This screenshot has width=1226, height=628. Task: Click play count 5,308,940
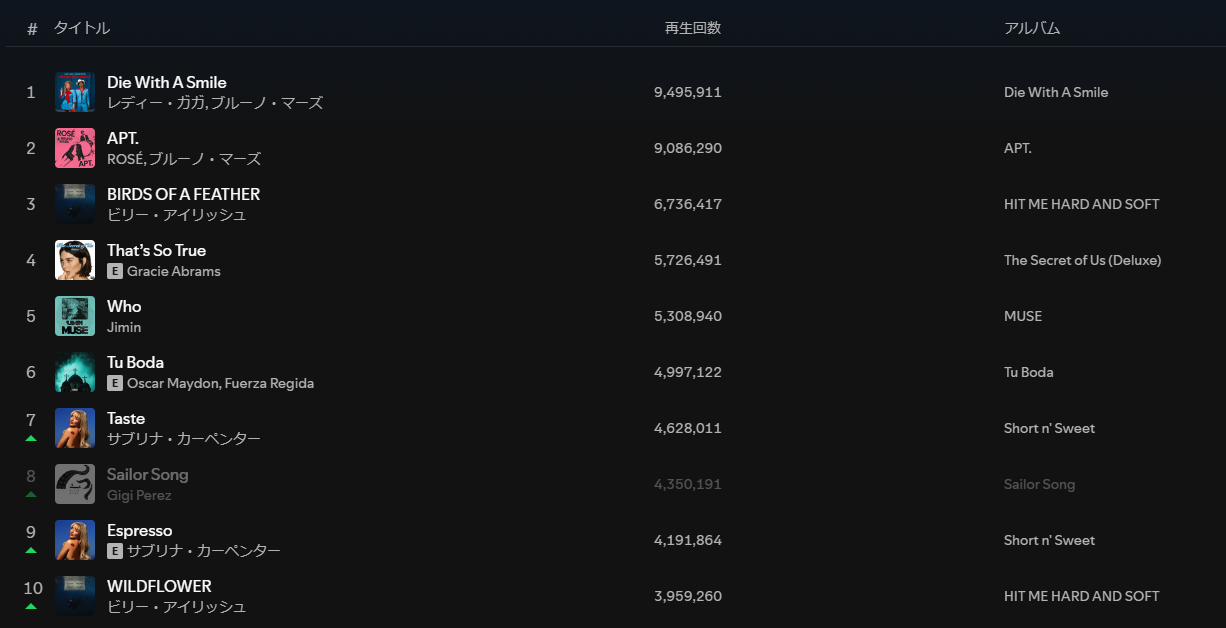(688, 316)
